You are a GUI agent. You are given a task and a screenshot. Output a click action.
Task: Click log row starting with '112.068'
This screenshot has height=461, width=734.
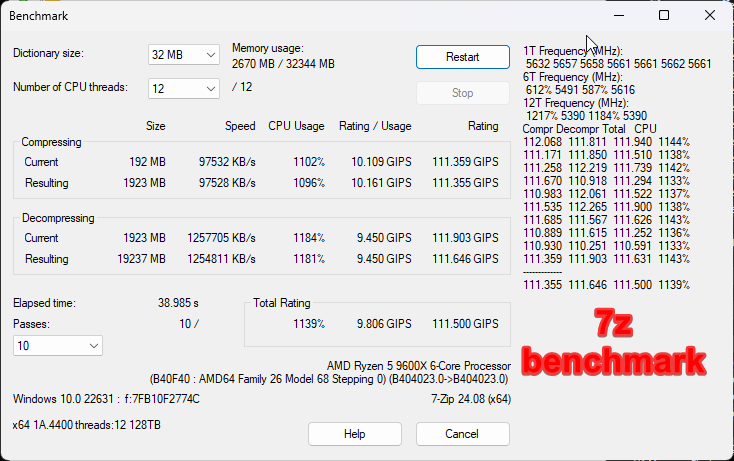point(606,142)
